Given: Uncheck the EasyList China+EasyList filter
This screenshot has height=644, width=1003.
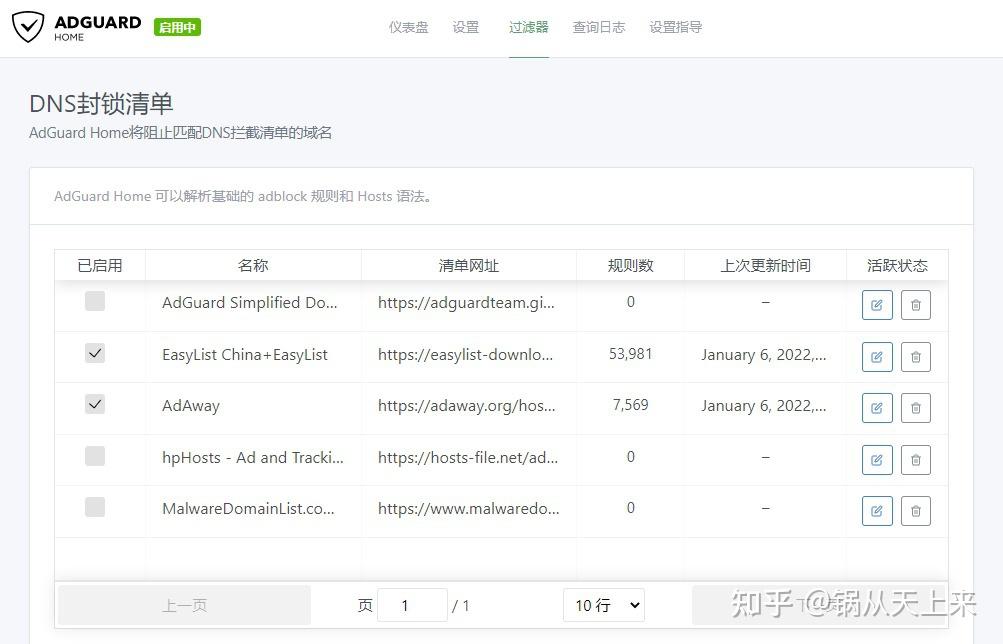Looking at the screenshot, I should click(95, 353).
